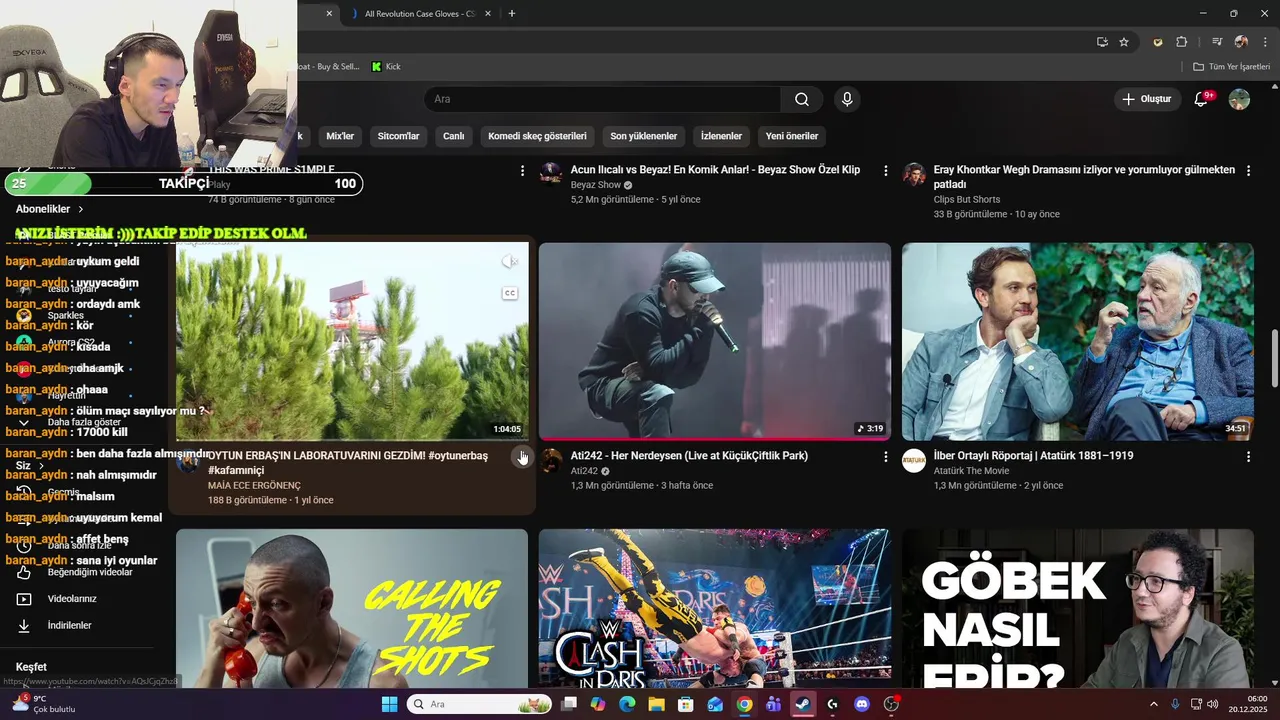Select the Yeni öneriler filter chip
Screen dimensions: 1280x720
(x=792, y=136)
